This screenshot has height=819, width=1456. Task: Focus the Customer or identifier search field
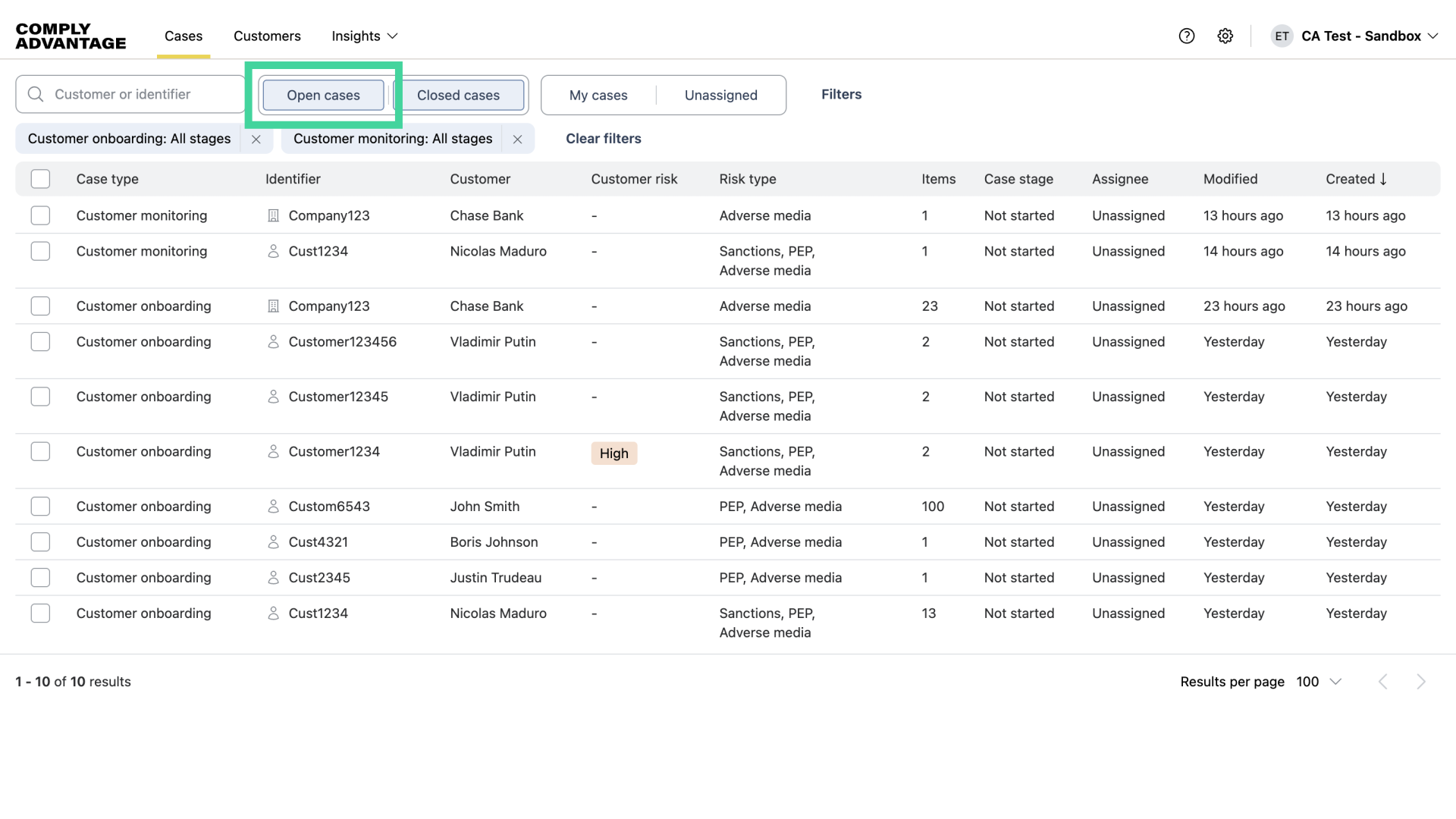click(x=140, y=94)
